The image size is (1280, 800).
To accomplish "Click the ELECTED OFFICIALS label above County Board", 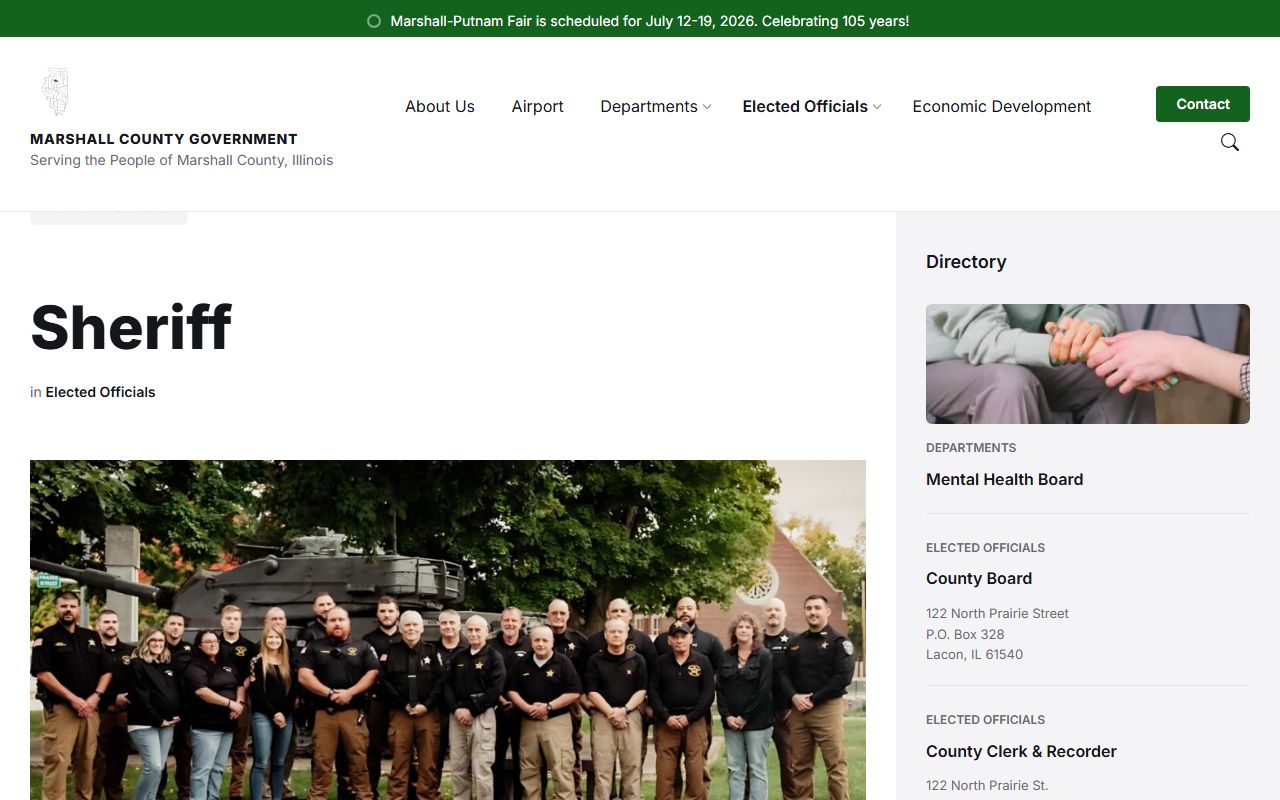I will [985, 548].
